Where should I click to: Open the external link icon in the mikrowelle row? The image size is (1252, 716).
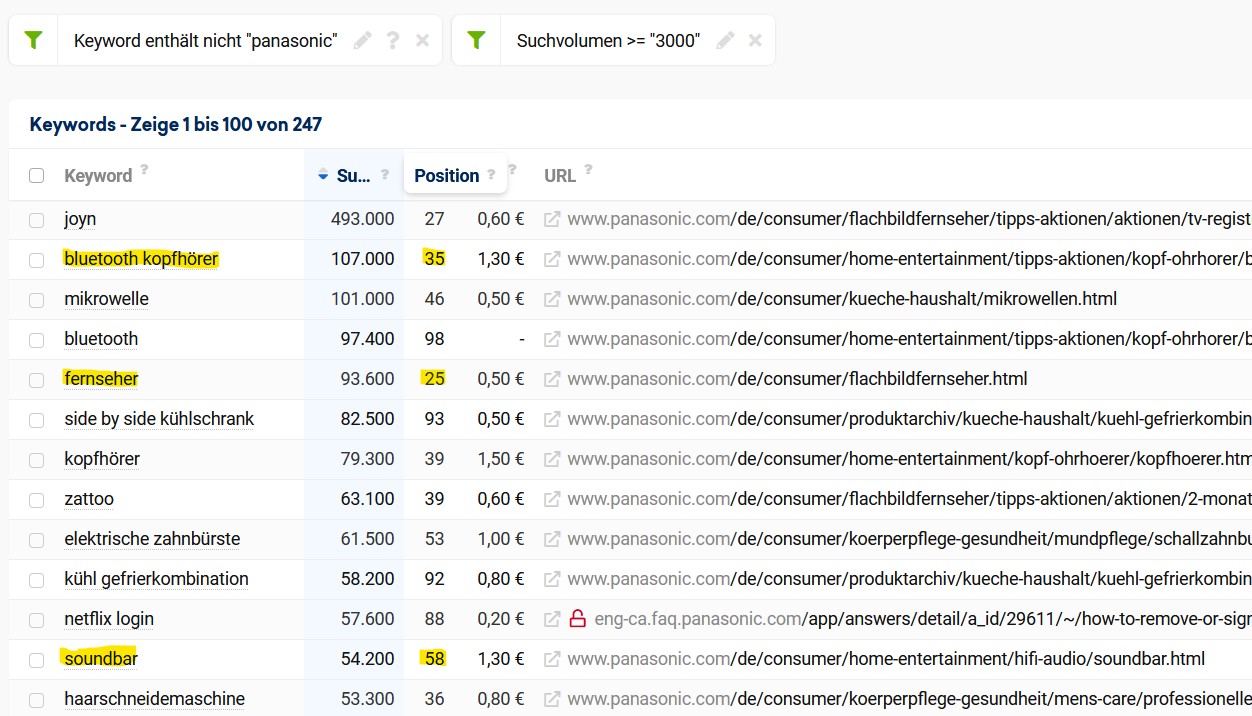pyautogui.click(x=552, y=299)
